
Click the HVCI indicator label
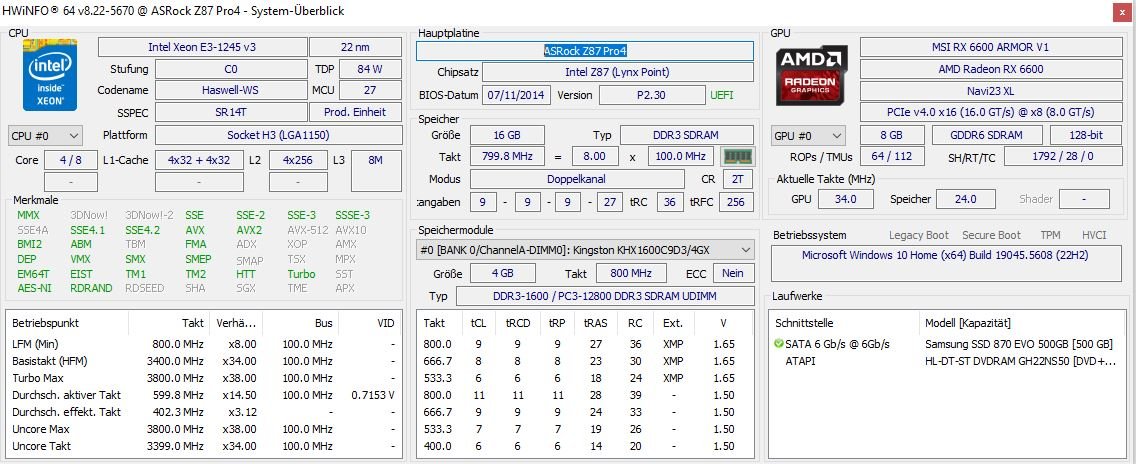1093,235
